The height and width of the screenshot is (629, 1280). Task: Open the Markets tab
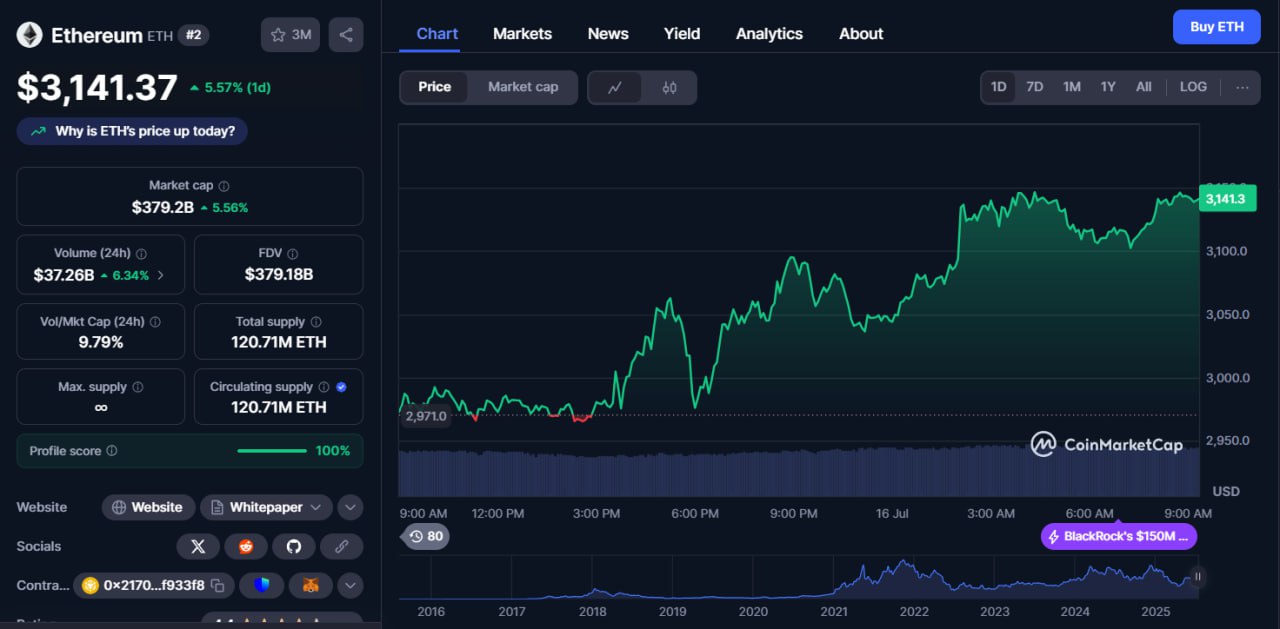[522, 34]
